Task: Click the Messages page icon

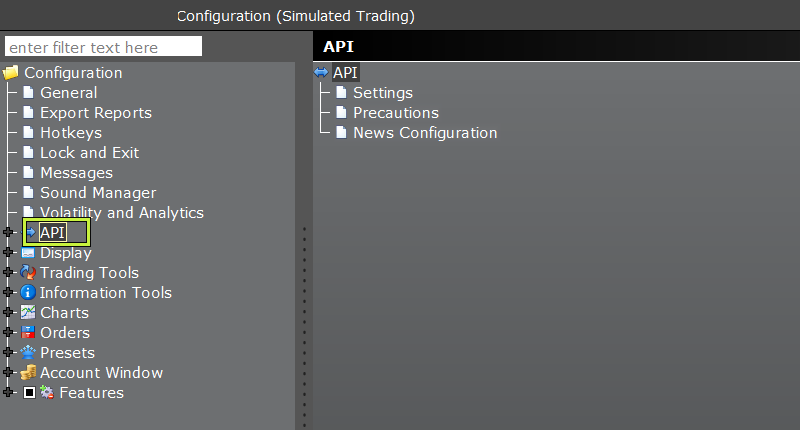Action: coord(29,172)
